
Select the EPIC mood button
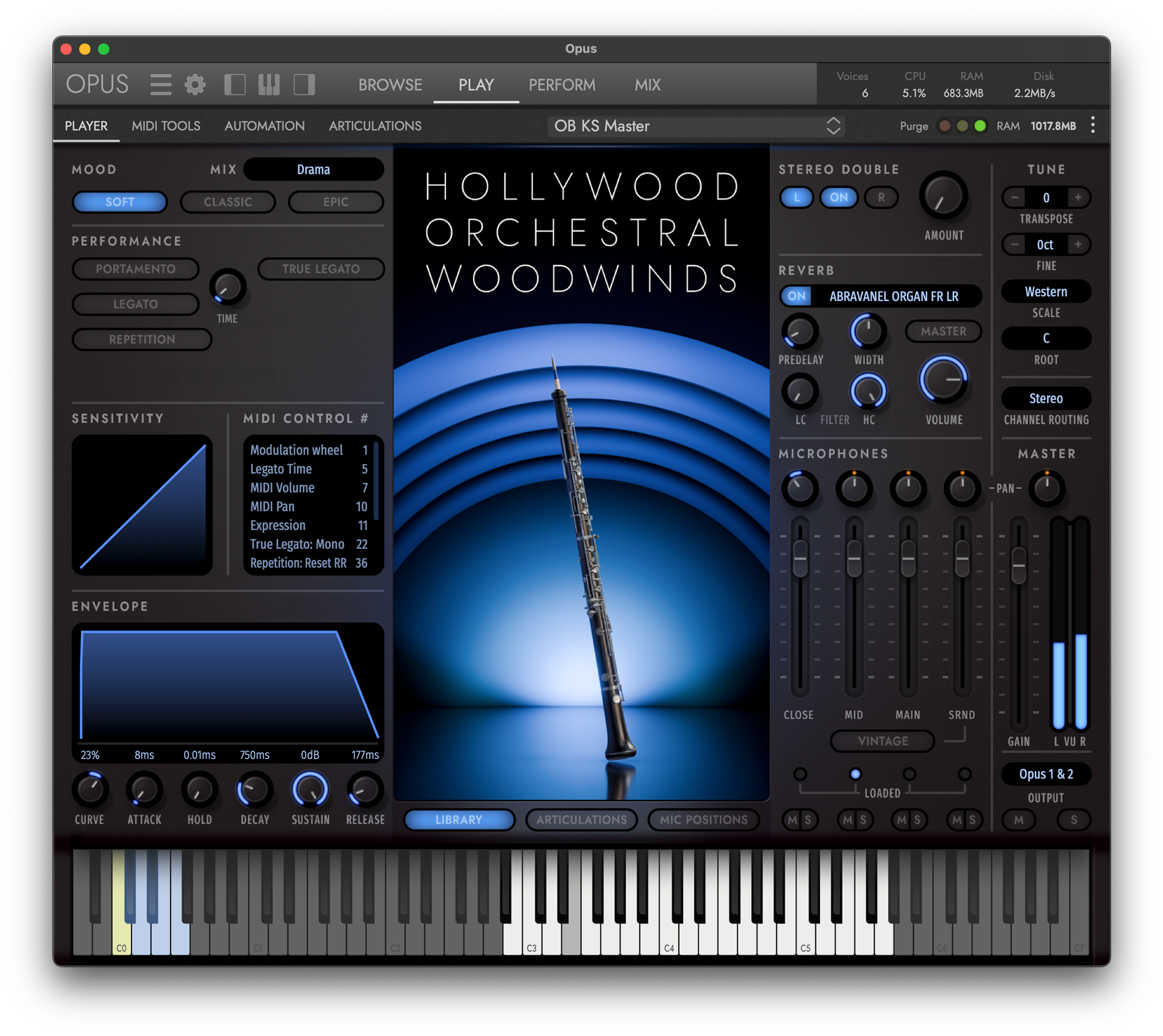(336, 202)
